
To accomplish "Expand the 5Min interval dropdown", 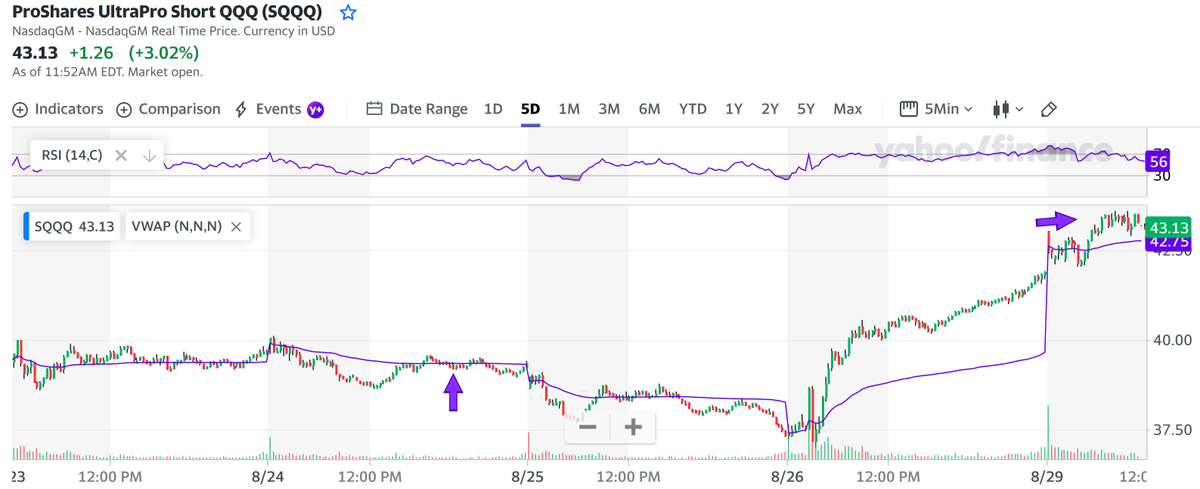I will click(937, 109).
